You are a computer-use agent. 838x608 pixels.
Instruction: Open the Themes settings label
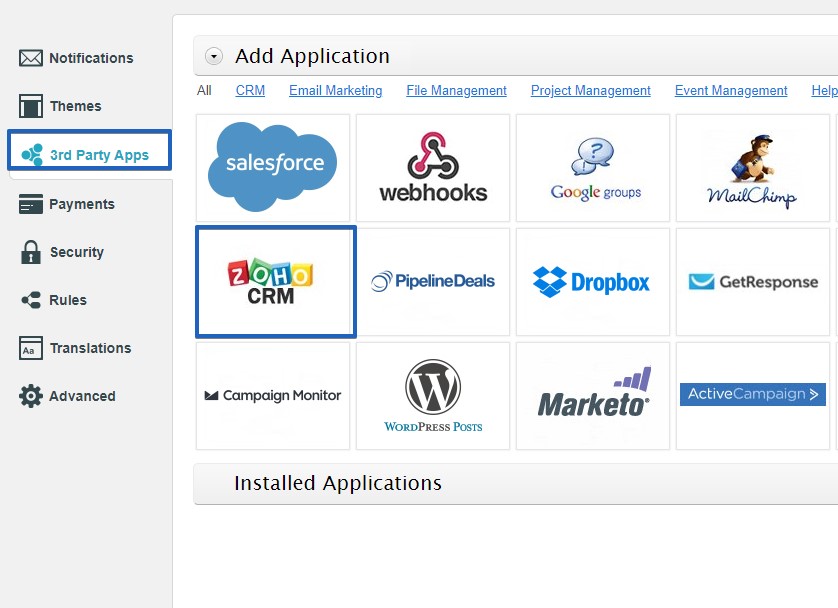(x=75, y=106)
